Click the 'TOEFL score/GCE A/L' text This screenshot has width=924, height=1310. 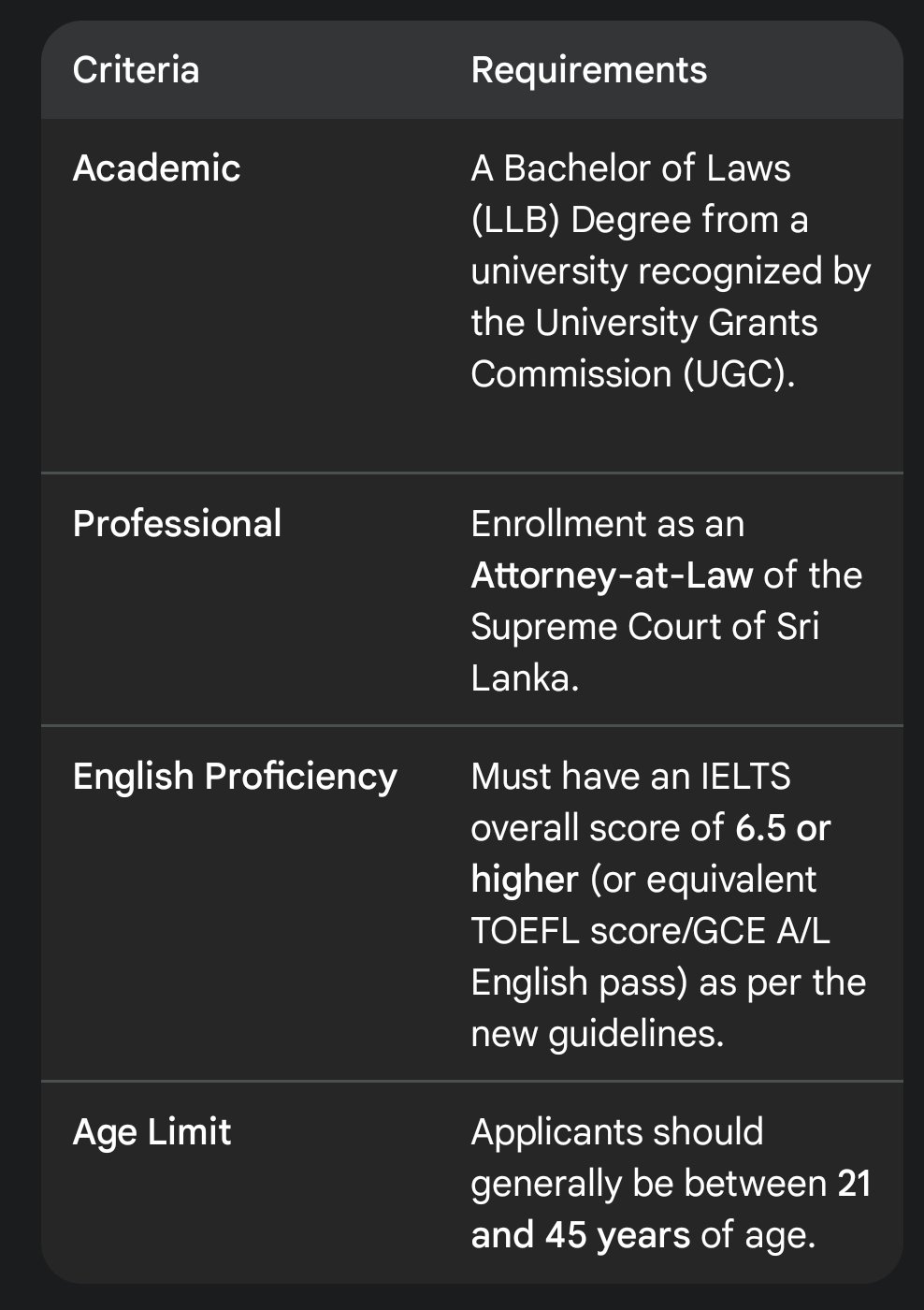pyautogui.click(x=650, y=931)
